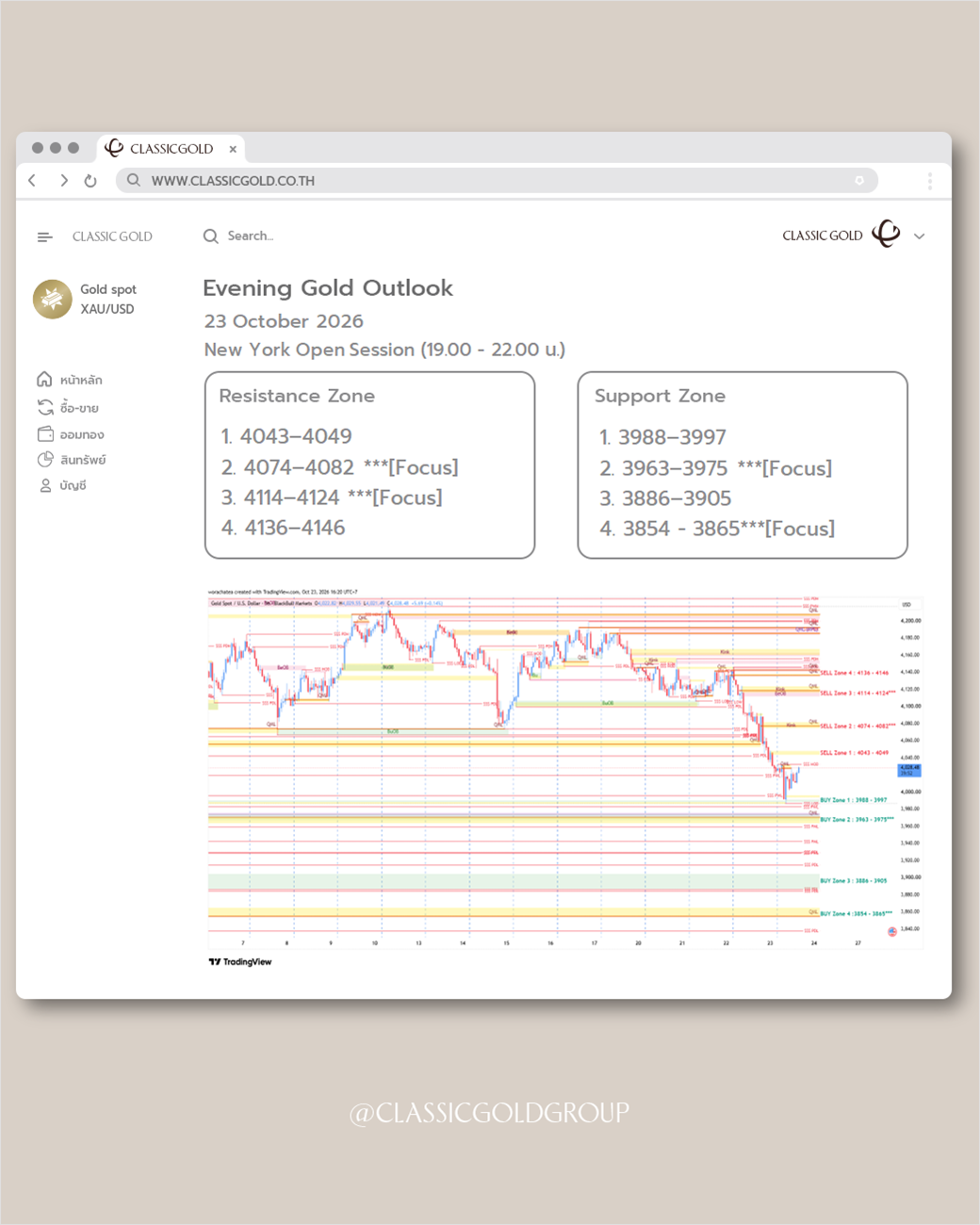Click support level 3963–3975 Focus
Screen dimensions: 980x1225
[x=716, y=468]
